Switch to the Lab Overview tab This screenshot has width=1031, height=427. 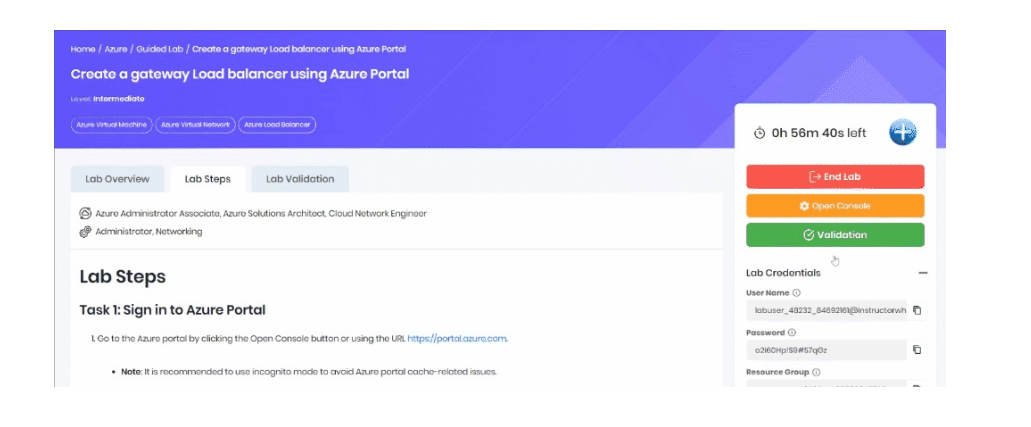click(x=117, y=179)
